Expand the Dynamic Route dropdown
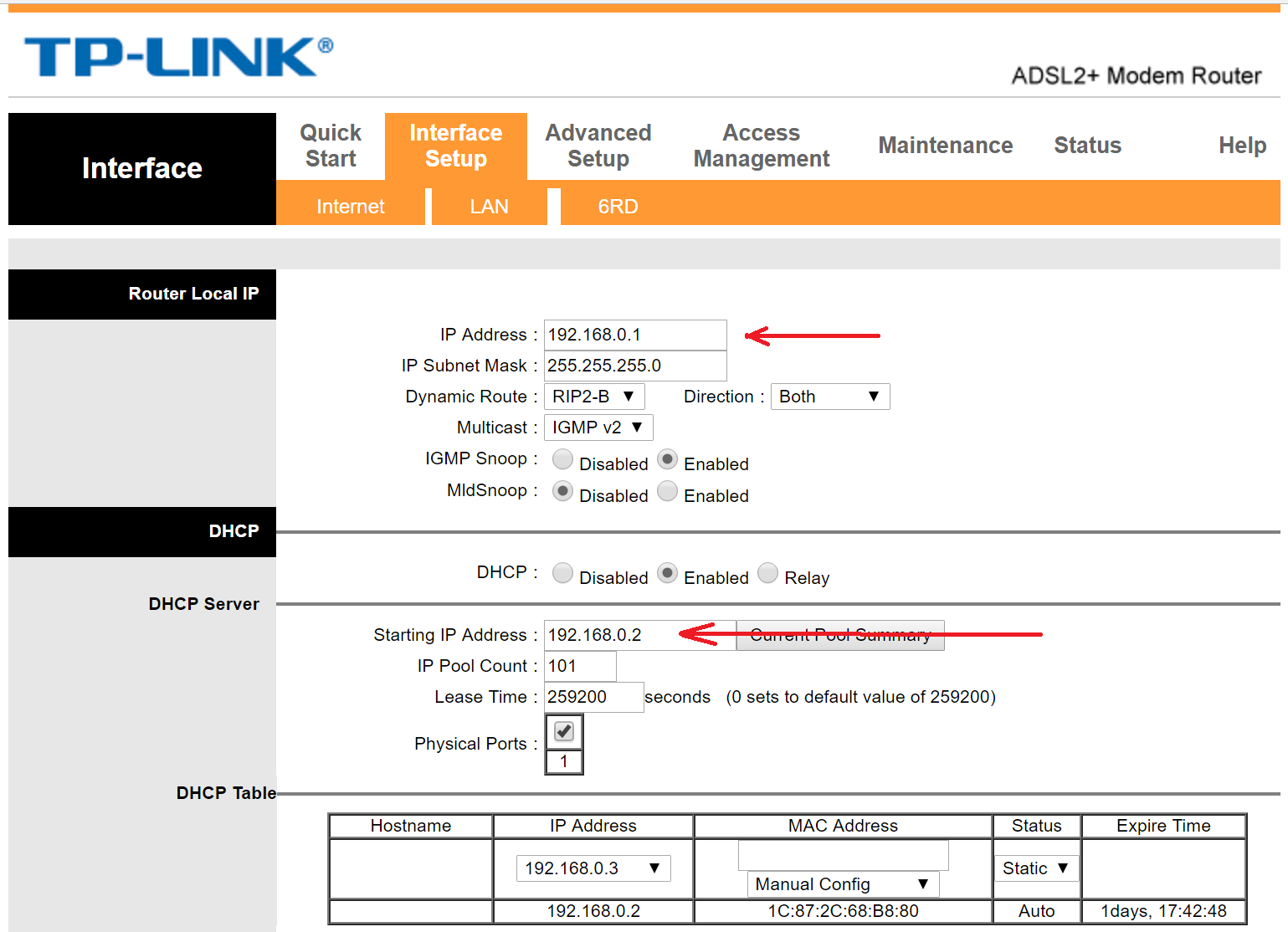Viewport: 1288px width, 932px height. [x=593, y=397]
